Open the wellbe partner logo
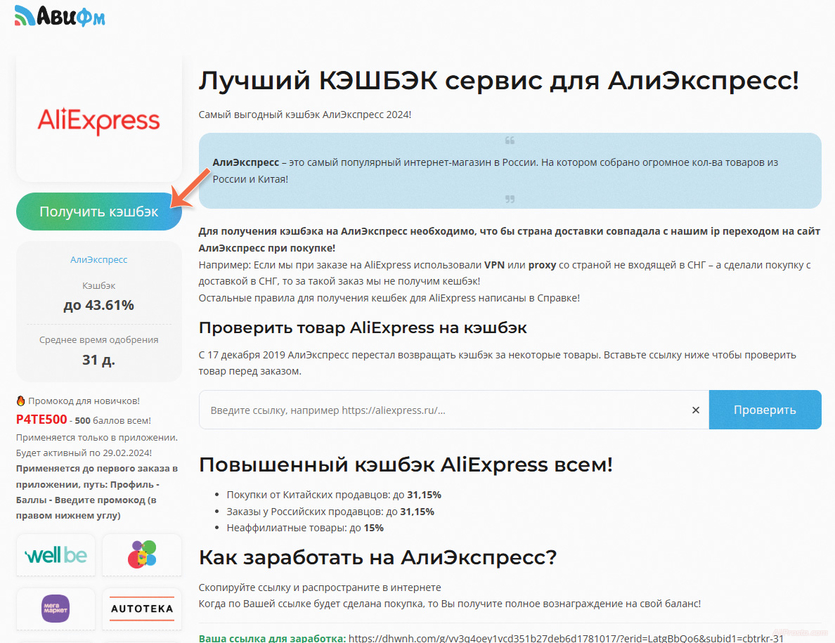Screen dimensions: 835x643 [55, 555]
